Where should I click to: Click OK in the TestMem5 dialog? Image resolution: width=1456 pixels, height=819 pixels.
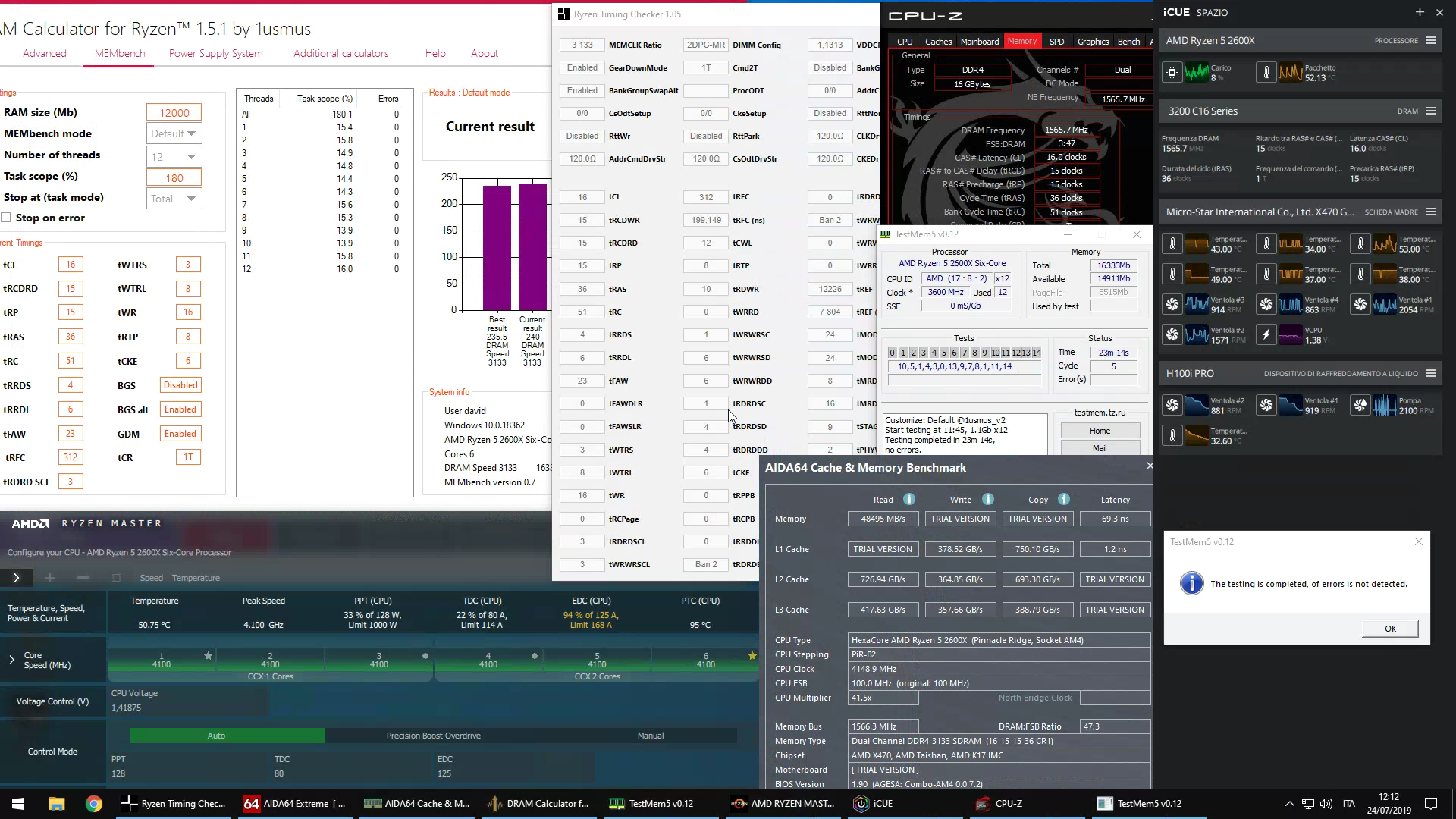[1390, 629]
